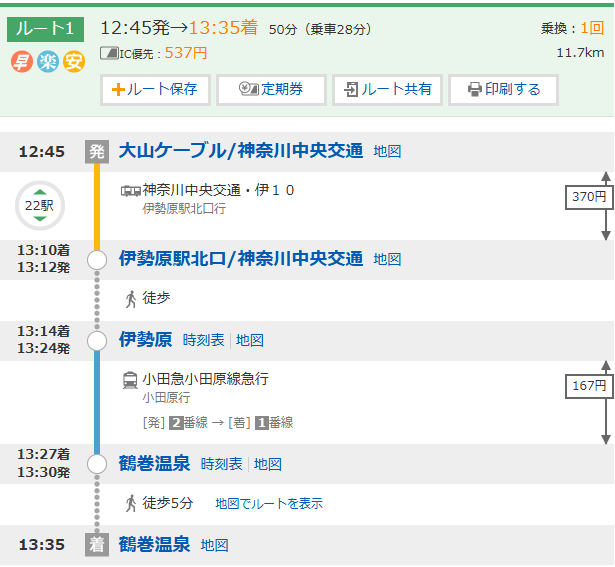Expand the 22駅 stops list
The width and height of the screenshot is (615, 567).
[x=39, y=206]
